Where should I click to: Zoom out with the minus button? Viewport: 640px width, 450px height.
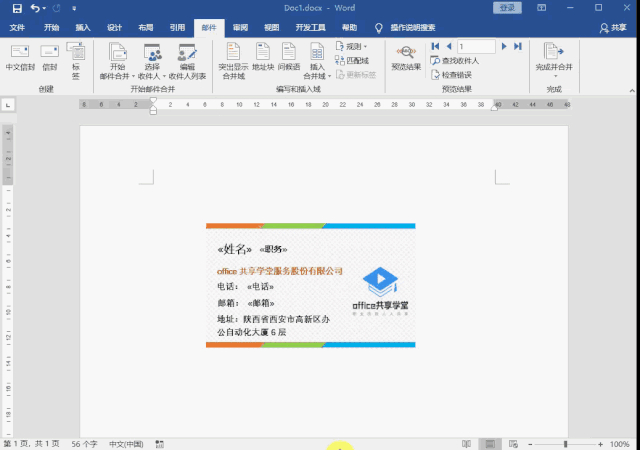tap(530, 444)
